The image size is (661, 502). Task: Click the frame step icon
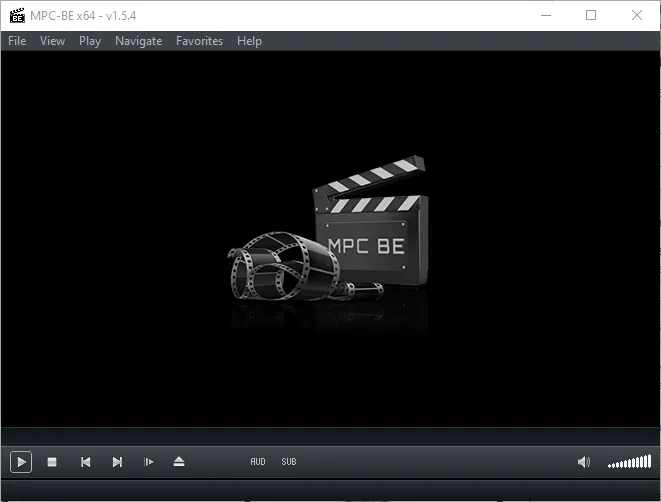(x=149, y=462)
